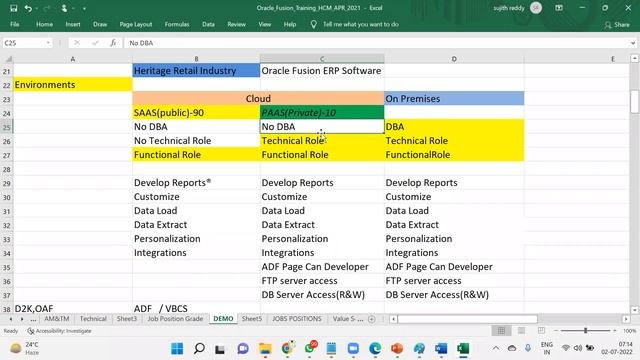Image resolution: width=640 pixels, height=360 pixels.
Task: Switch to the Sheet3 sheet tab
Action: tap(127, 319)
